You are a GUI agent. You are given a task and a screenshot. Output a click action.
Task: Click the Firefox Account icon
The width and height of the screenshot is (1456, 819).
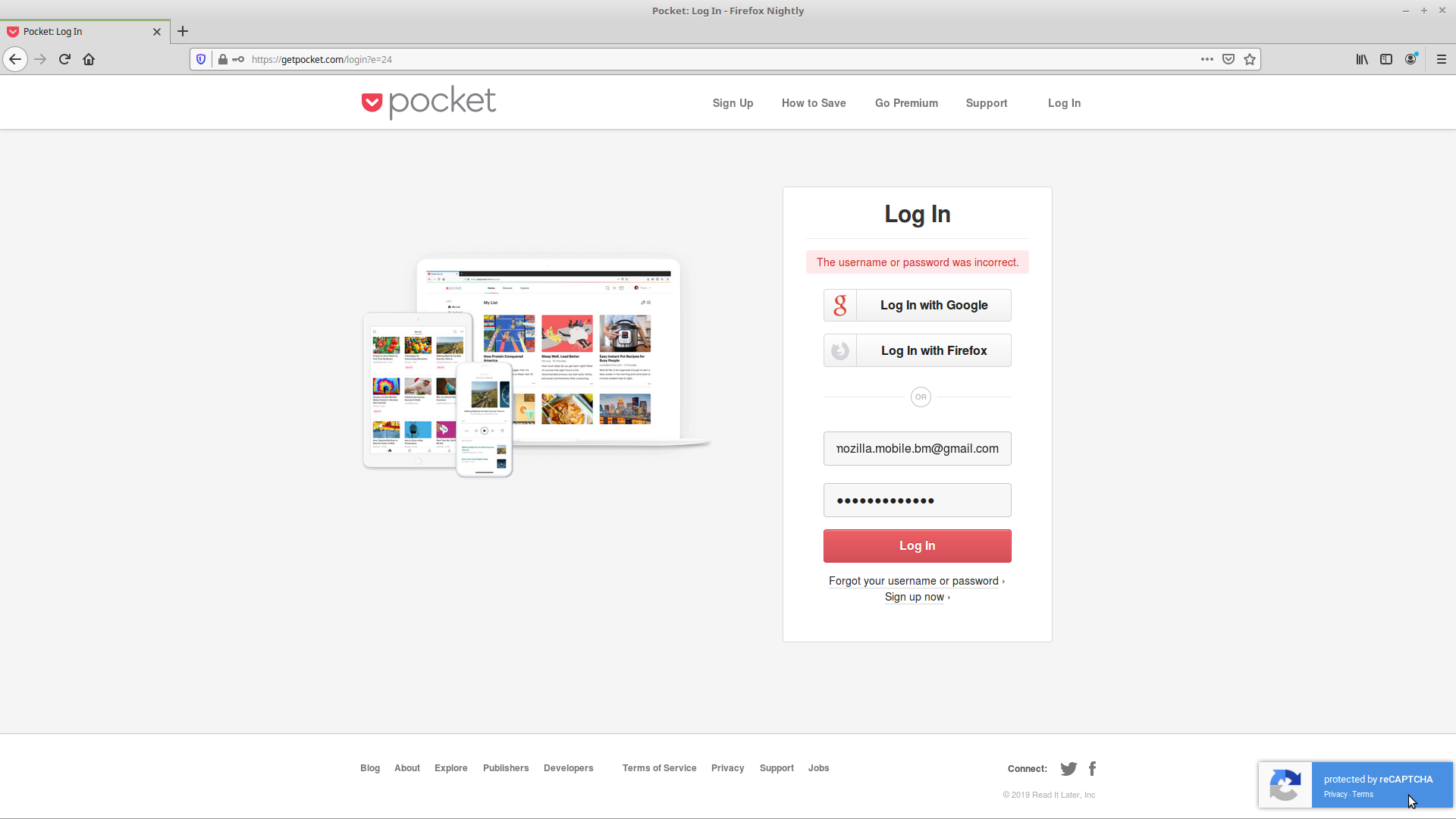[x=1411, y=59]
